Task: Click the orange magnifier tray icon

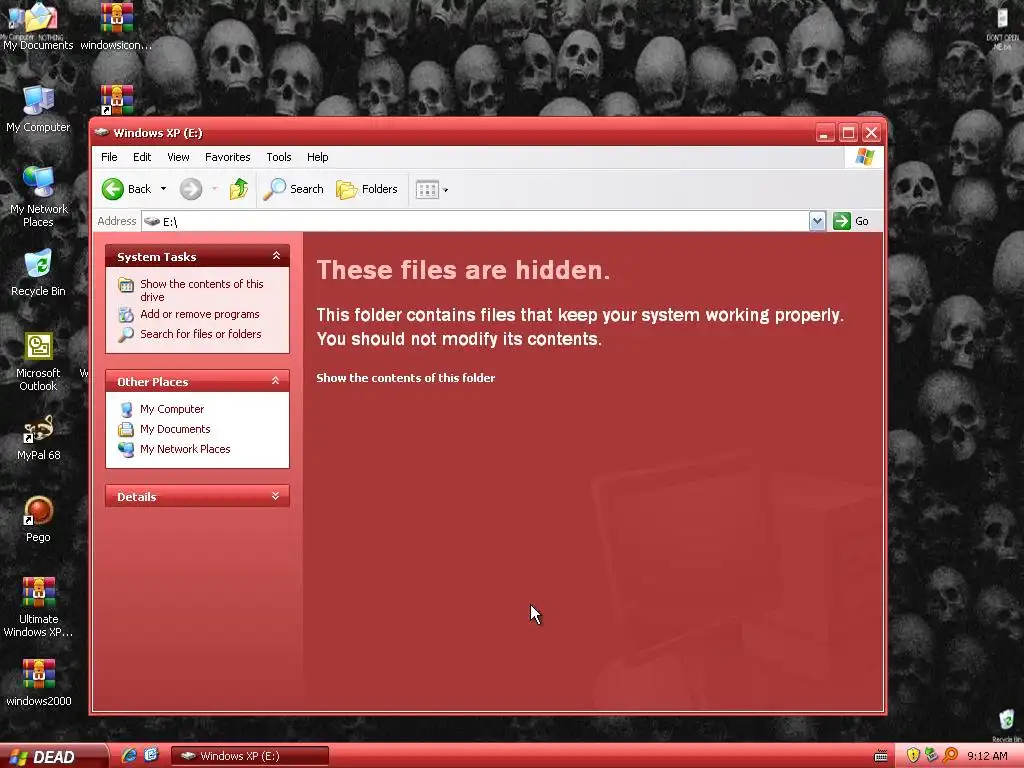Action: (x=950, y=756)
